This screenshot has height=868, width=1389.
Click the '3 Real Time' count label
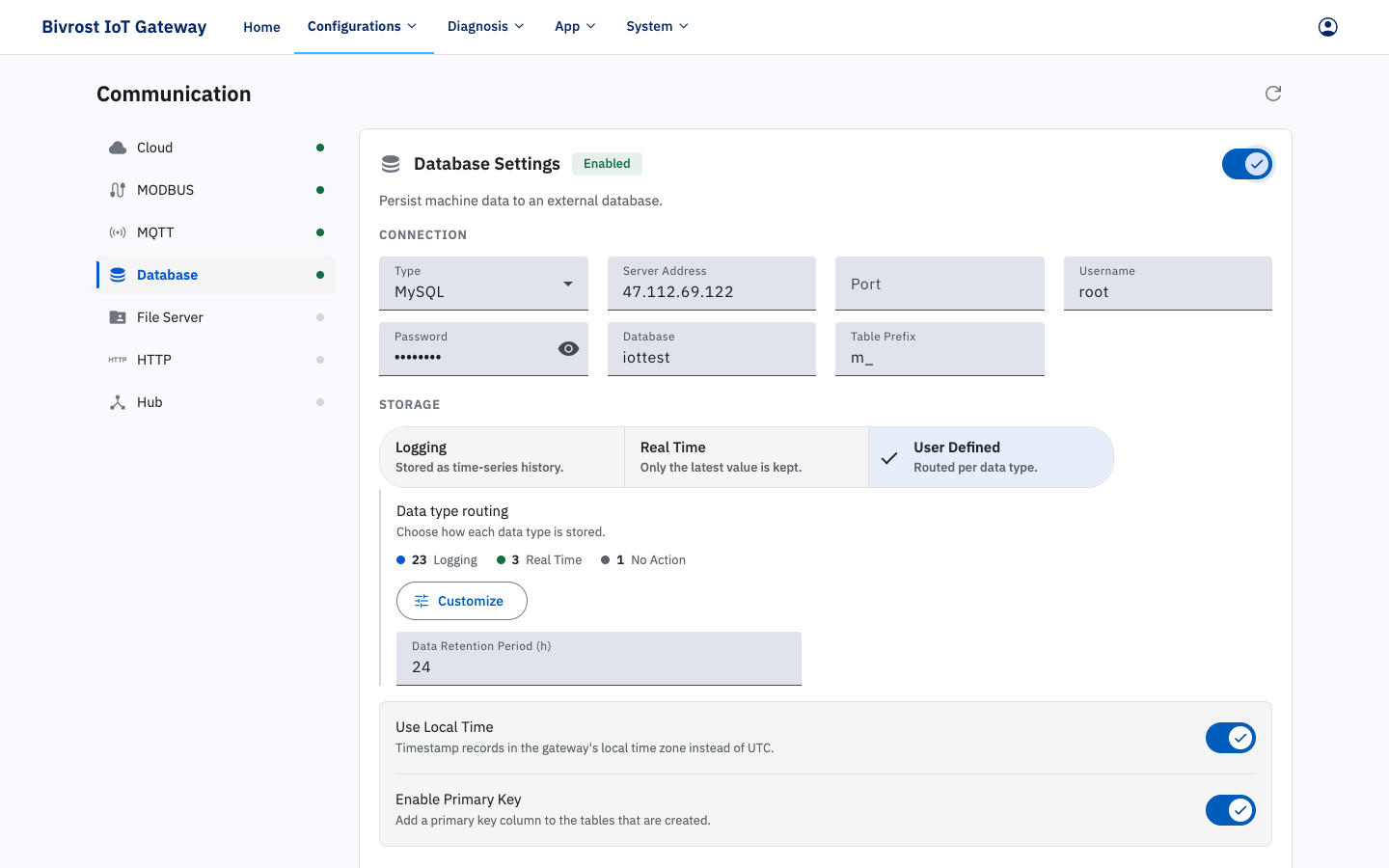(x=539, y=560)
